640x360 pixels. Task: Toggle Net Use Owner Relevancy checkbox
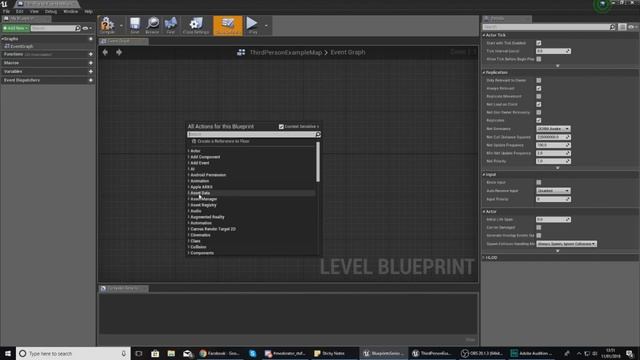[539, 112]
